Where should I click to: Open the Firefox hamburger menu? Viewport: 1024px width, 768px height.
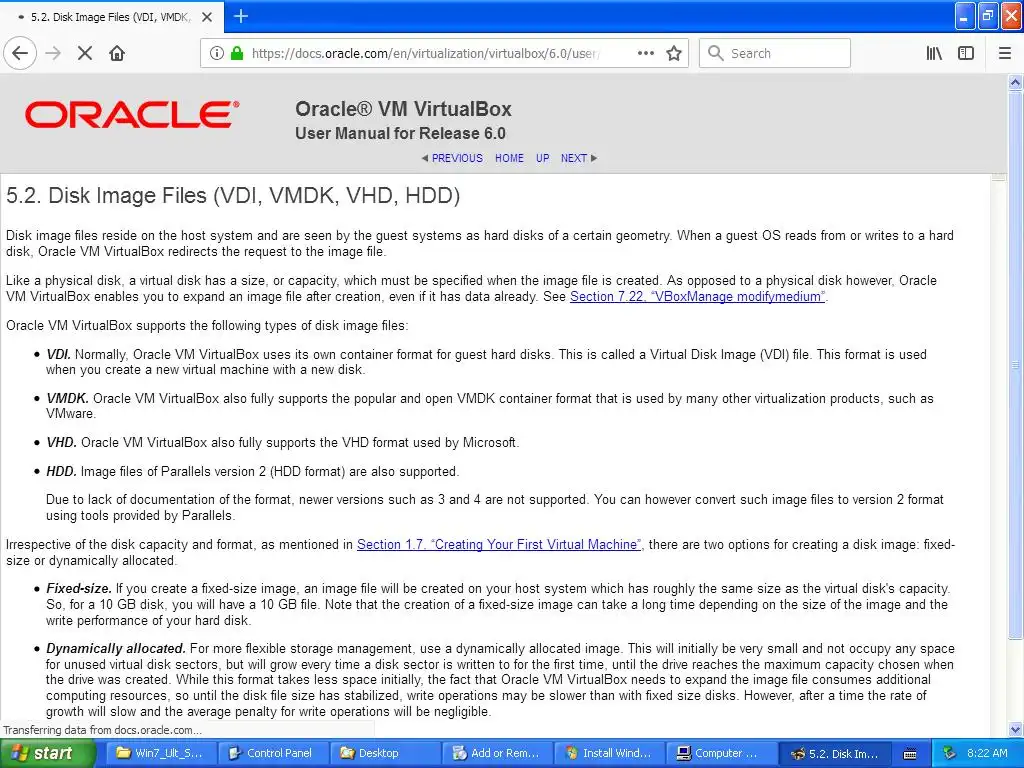tap(1005, 54)
